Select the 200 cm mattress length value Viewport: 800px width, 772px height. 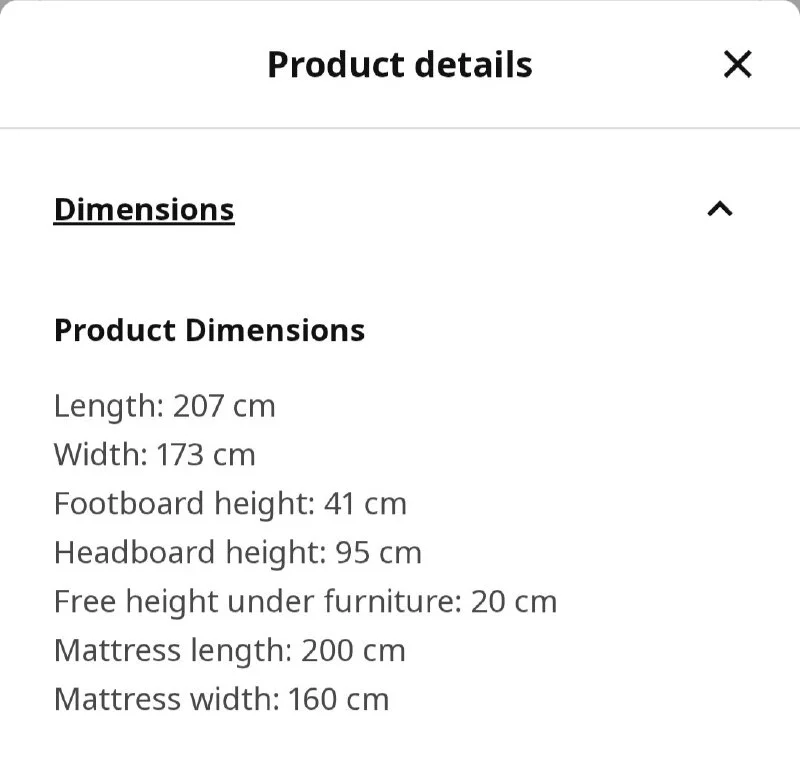click(x=352, y=650)
